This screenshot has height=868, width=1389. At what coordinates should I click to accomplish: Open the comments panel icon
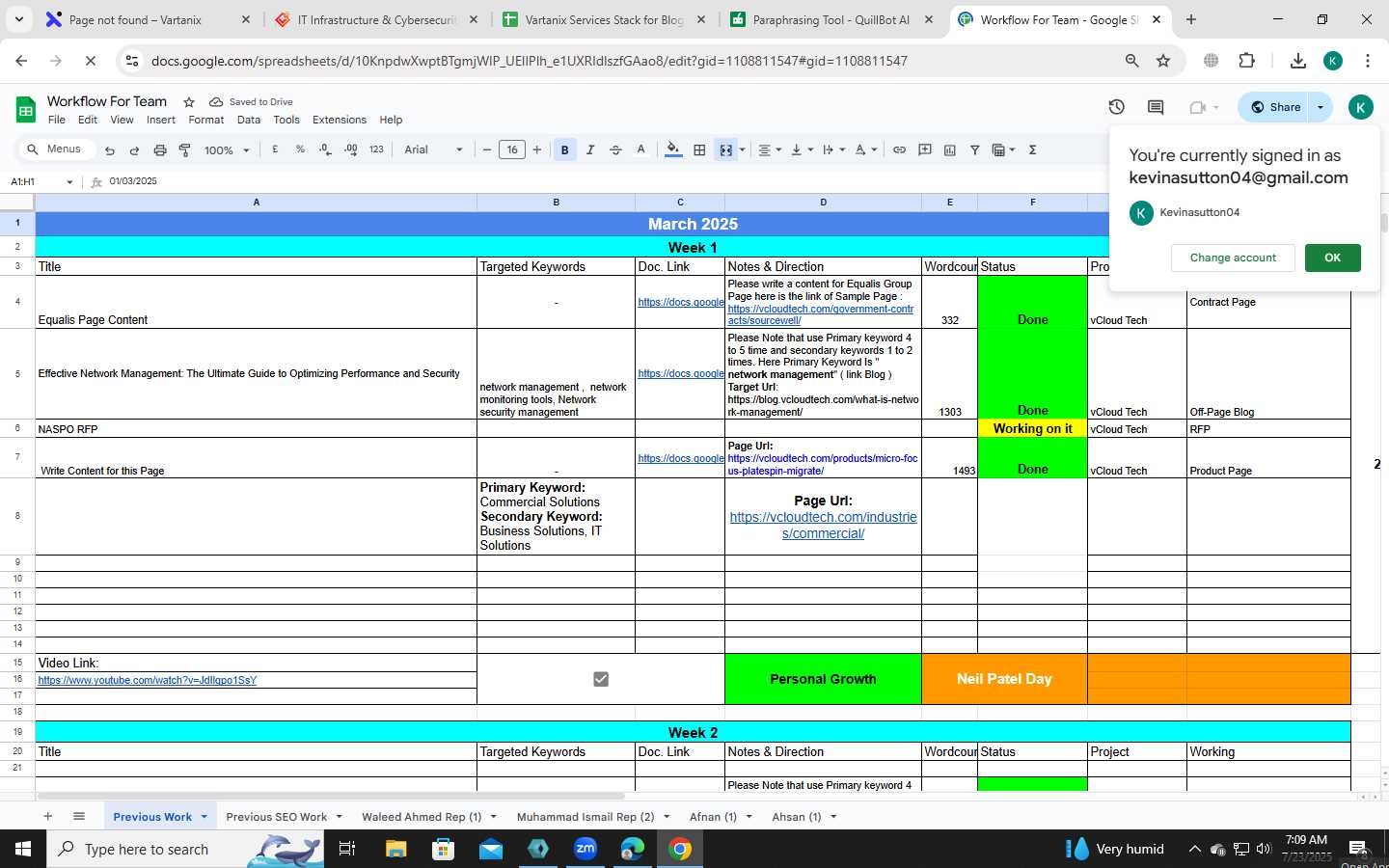[1156, 107]
